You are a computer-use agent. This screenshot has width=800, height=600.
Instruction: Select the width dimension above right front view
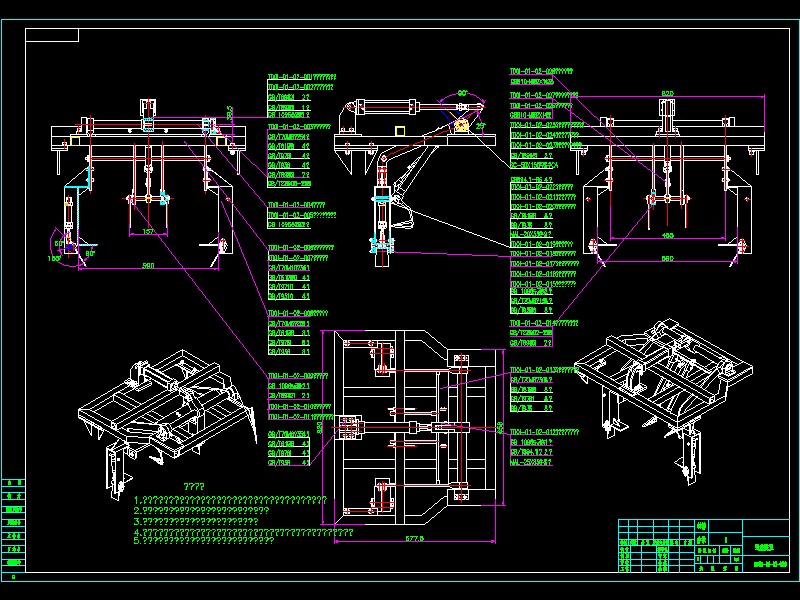667,93
